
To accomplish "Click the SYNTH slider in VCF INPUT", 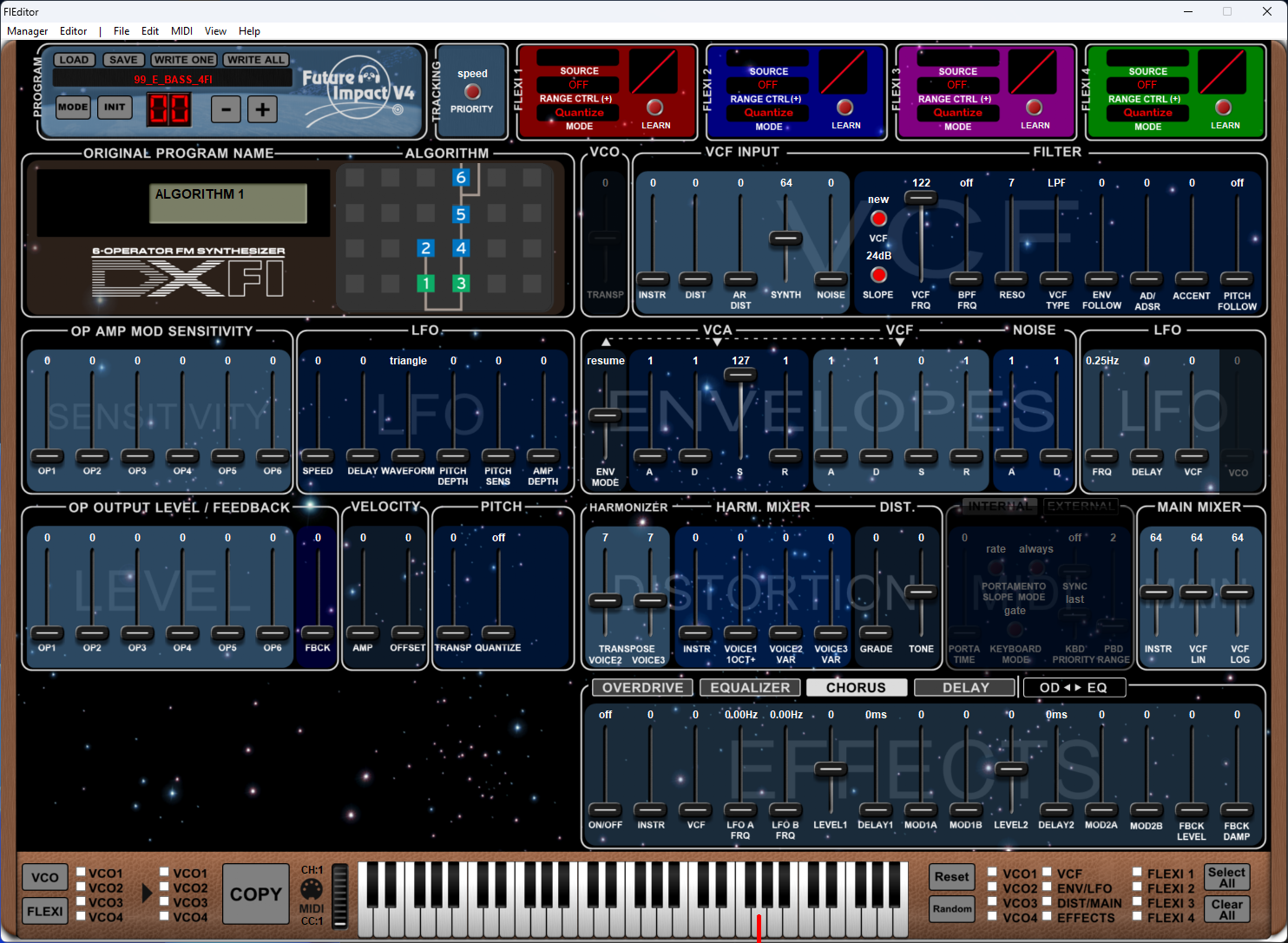I will (x=785, y=238).
